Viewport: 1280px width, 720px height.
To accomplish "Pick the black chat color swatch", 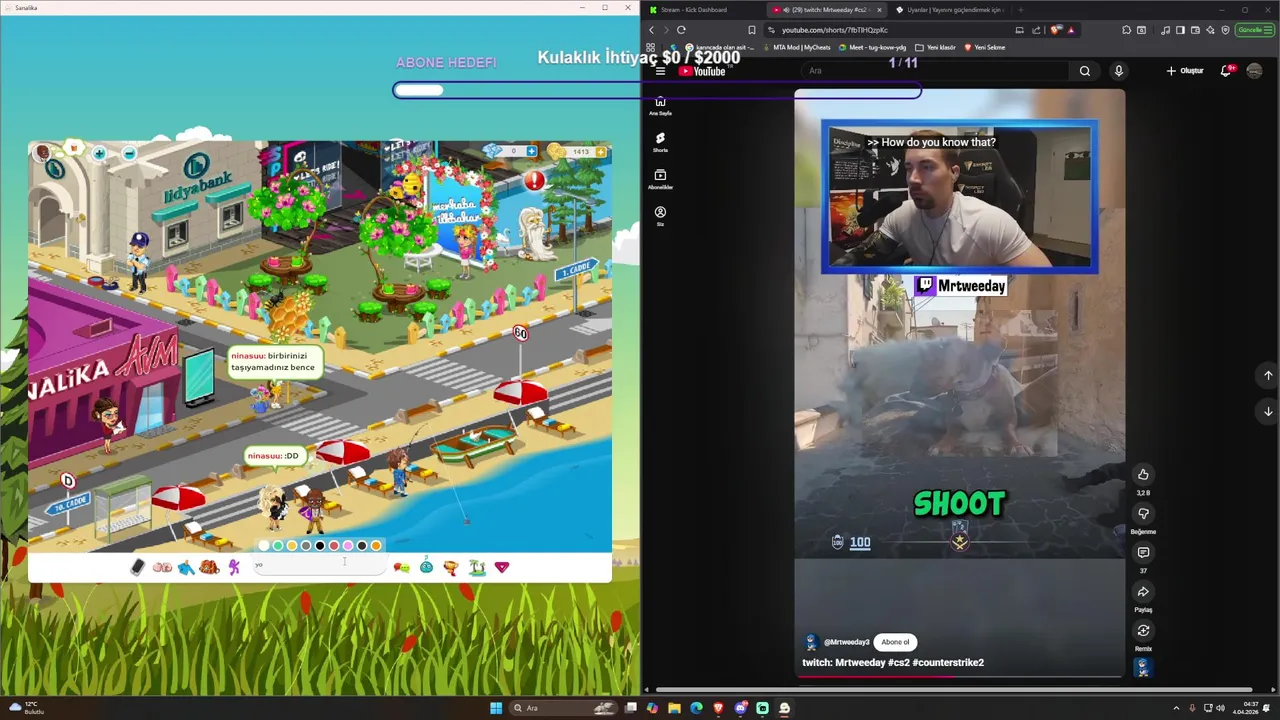I will point(320,545).
